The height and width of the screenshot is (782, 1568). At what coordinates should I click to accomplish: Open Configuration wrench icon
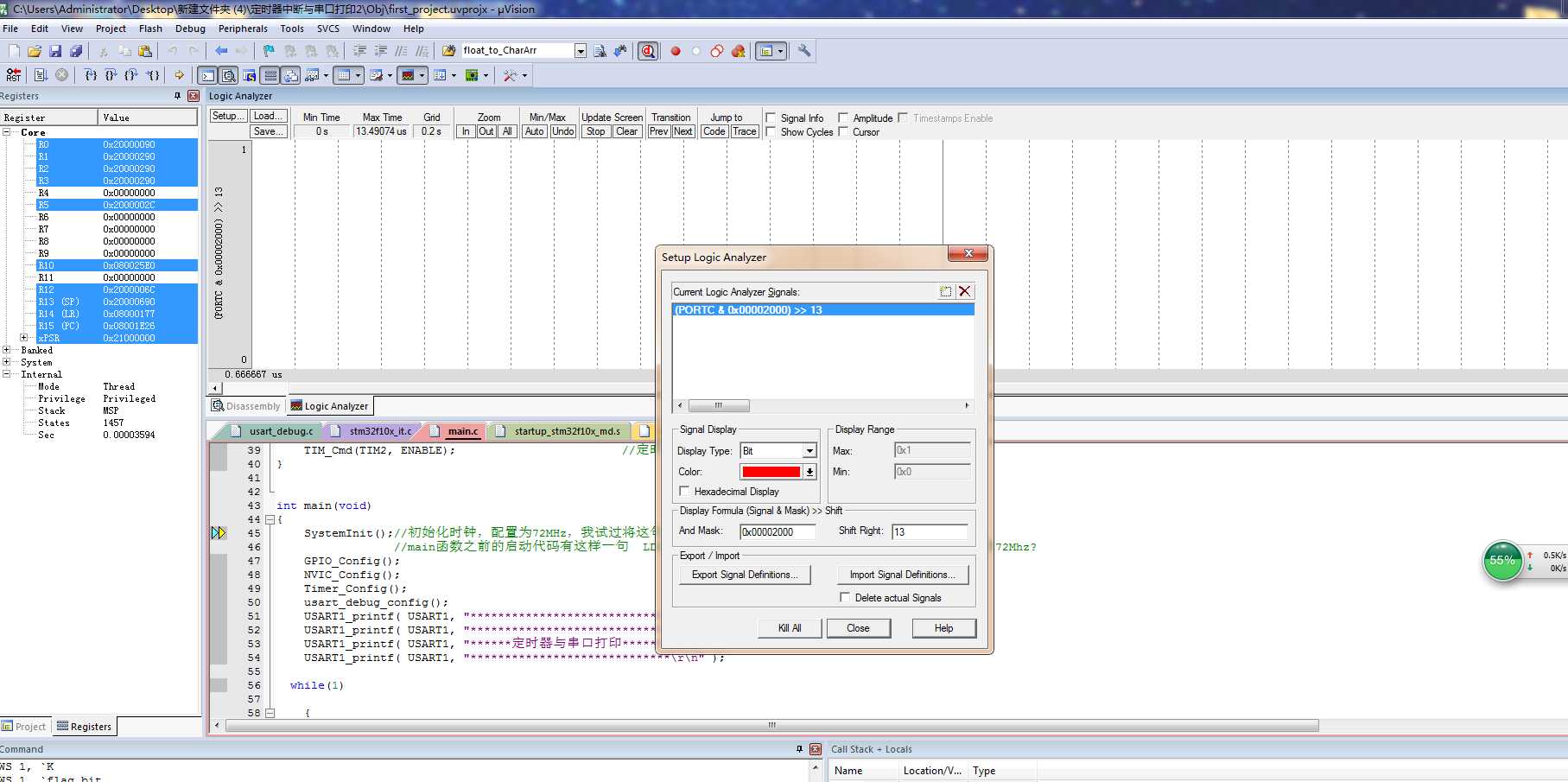[x=804, y=51]
